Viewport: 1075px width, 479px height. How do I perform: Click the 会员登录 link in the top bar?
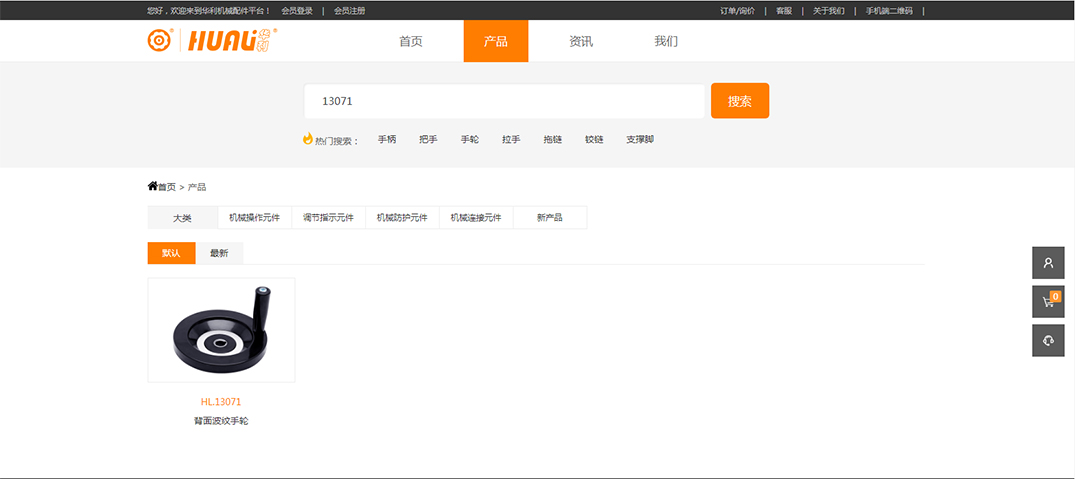(297, 11)
